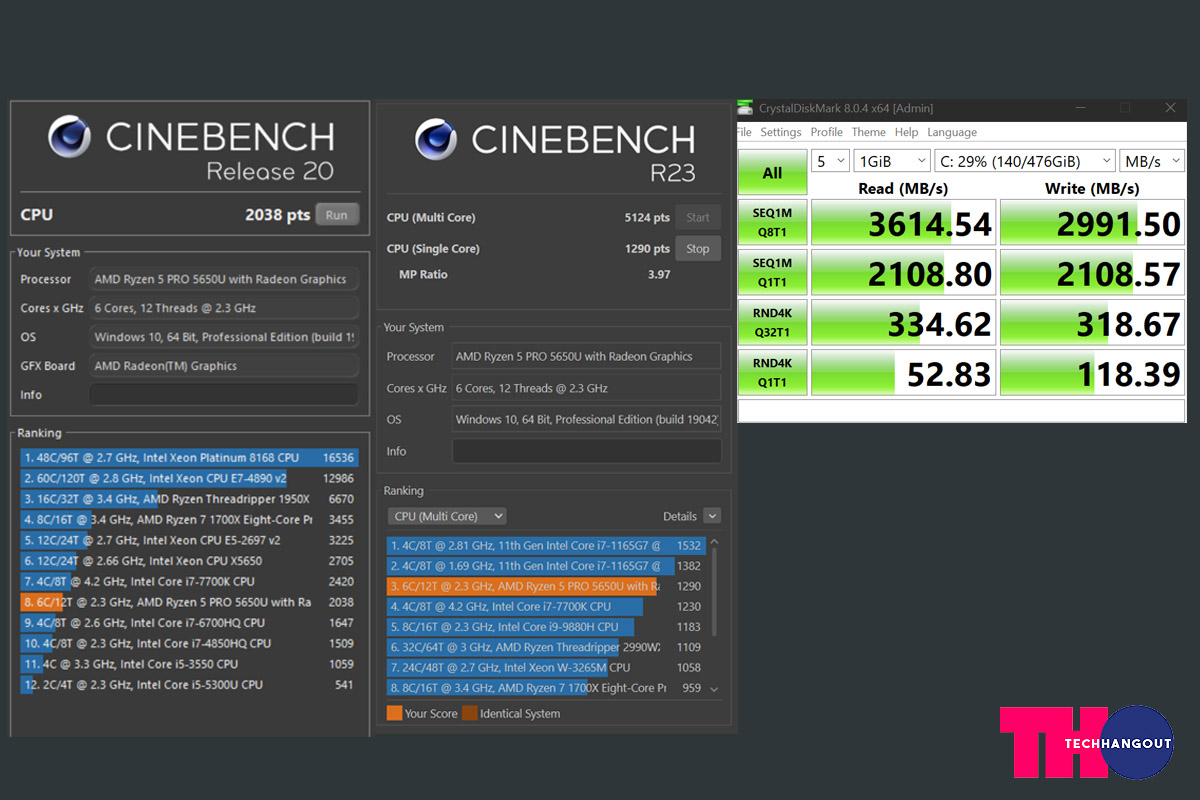The image size is (1200, 800).
Task: Stop the CPU (Single Core) test
Action: point(698,248)
